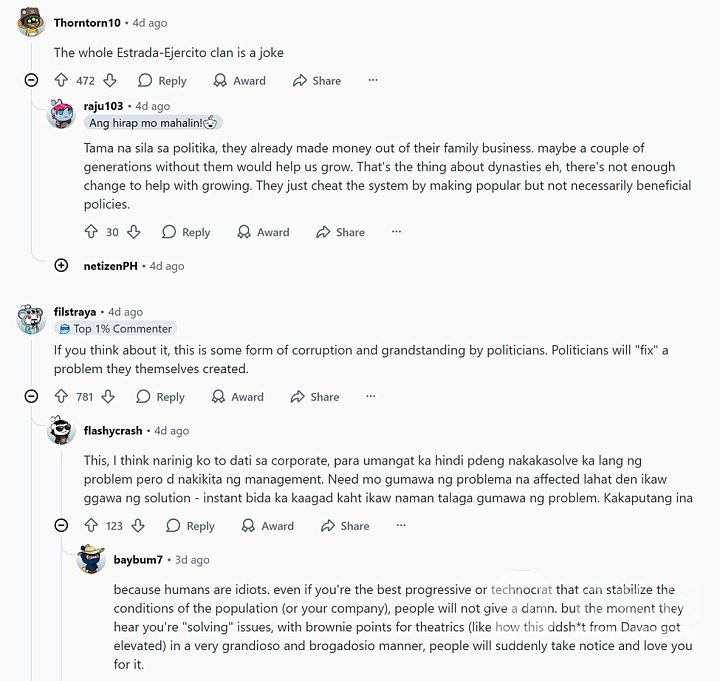Downvote filstraya's comment with 781 points
The width and height of the screenshot is (720, 681).
pos(110,397)
